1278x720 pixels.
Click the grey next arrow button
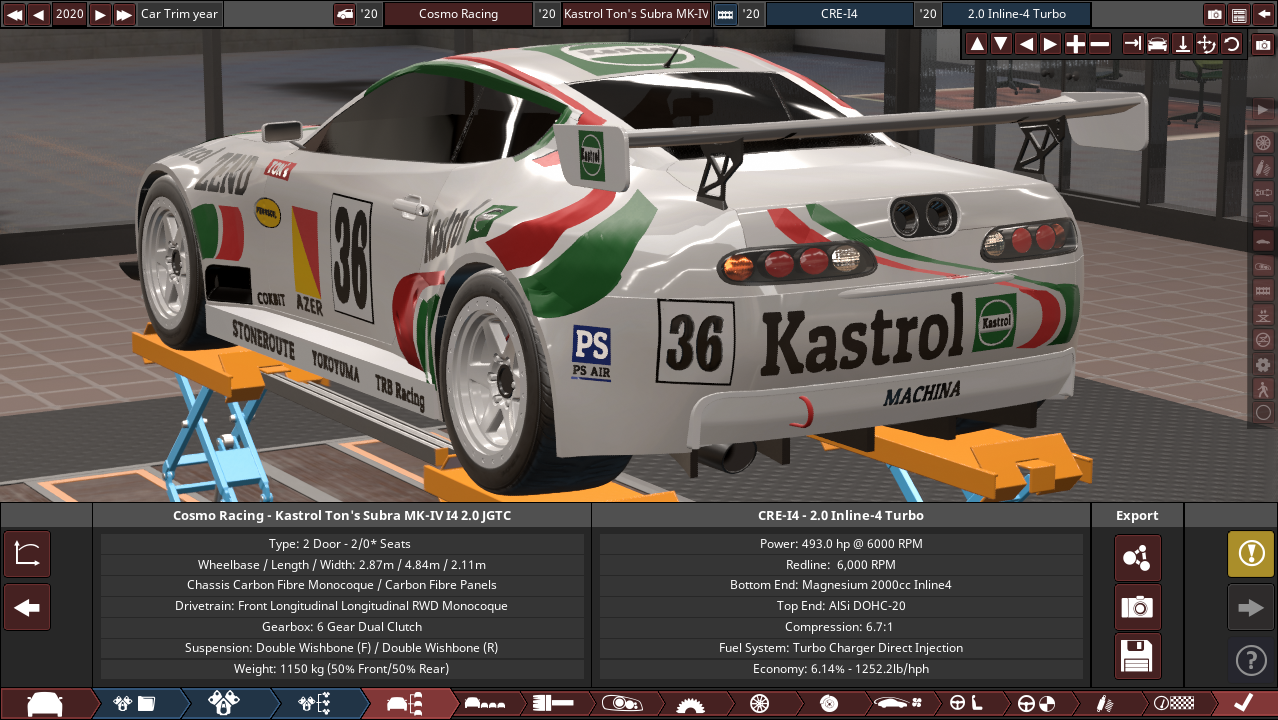tap(1251, 607)
